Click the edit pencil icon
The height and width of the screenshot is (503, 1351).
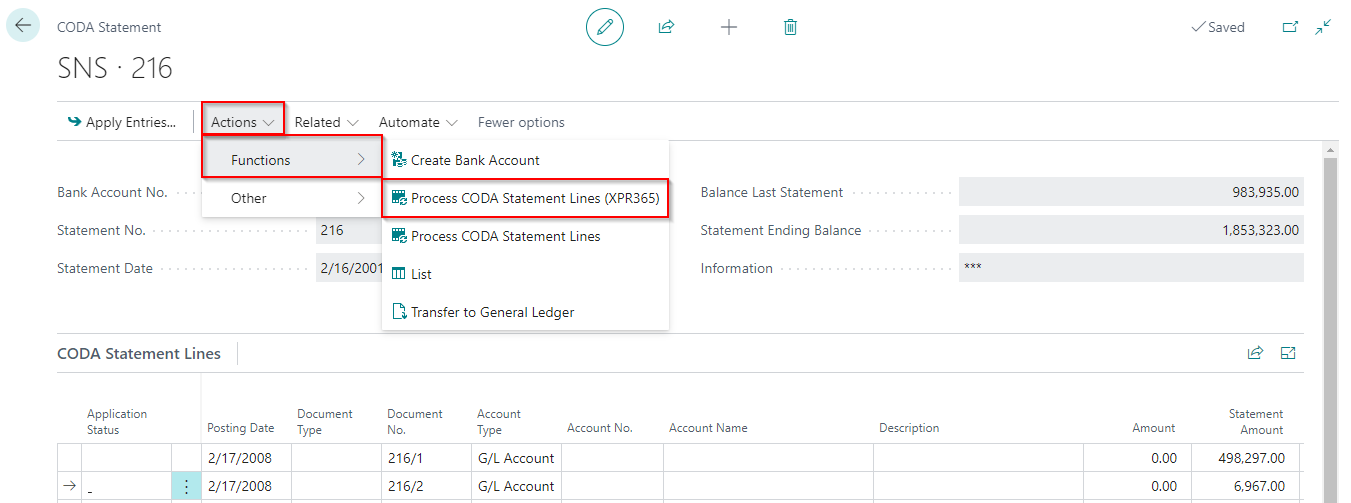coord(604,27)
